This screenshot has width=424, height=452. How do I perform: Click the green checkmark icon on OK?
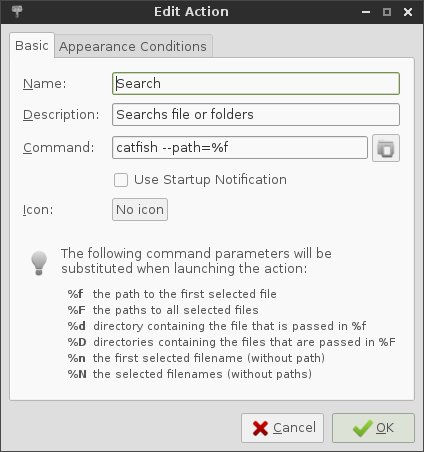(363, 428)
